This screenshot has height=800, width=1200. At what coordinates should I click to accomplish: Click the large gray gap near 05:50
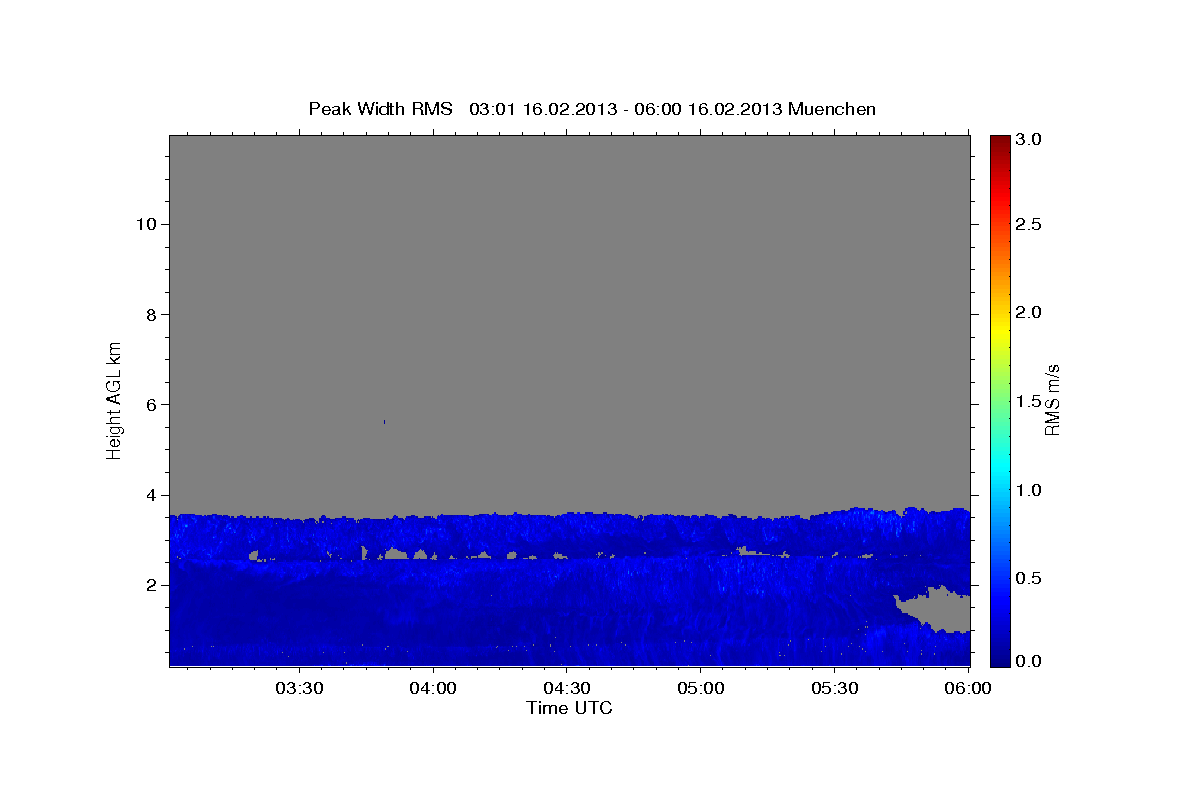[x=938, y=609]
